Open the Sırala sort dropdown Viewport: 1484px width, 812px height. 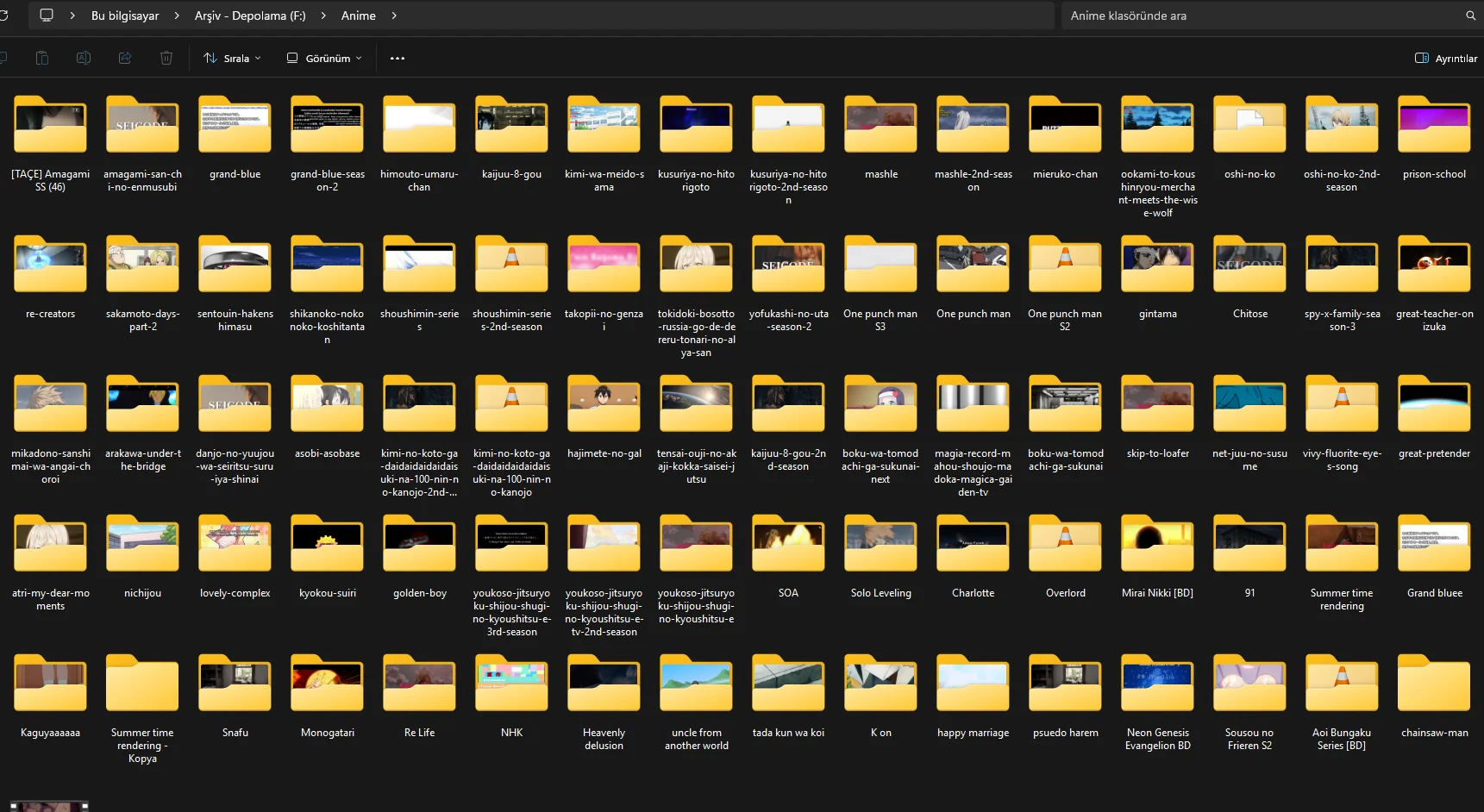(232, 58)
